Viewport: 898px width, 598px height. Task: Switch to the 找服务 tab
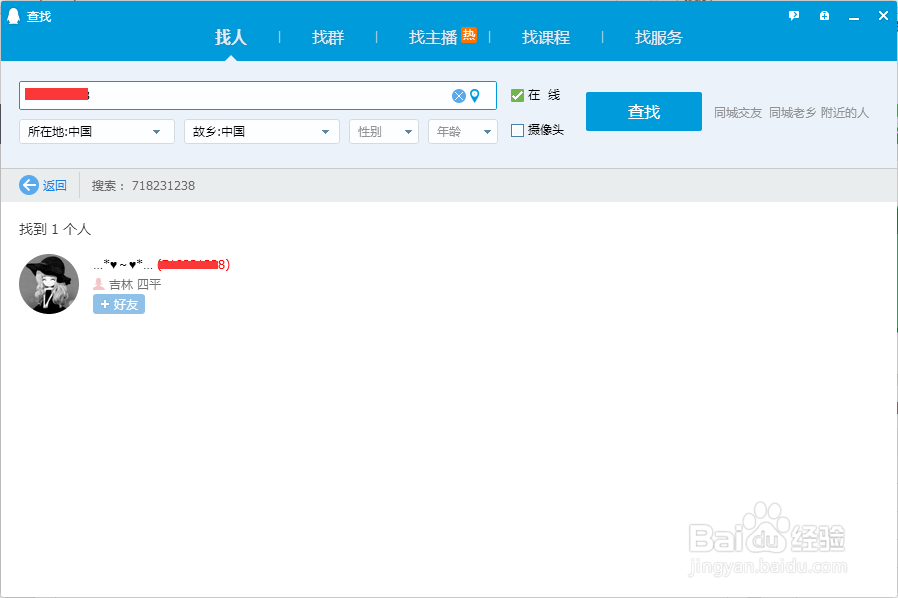pos(659,37)
